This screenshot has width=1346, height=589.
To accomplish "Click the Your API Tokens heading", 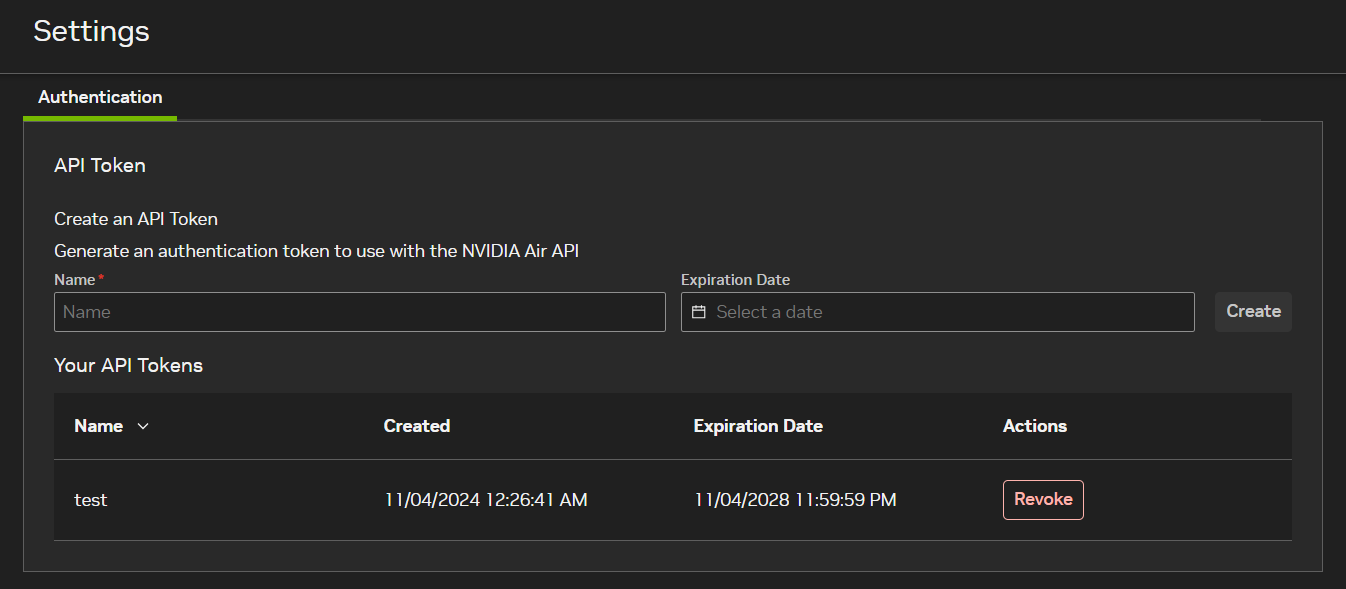I will 128,365.
